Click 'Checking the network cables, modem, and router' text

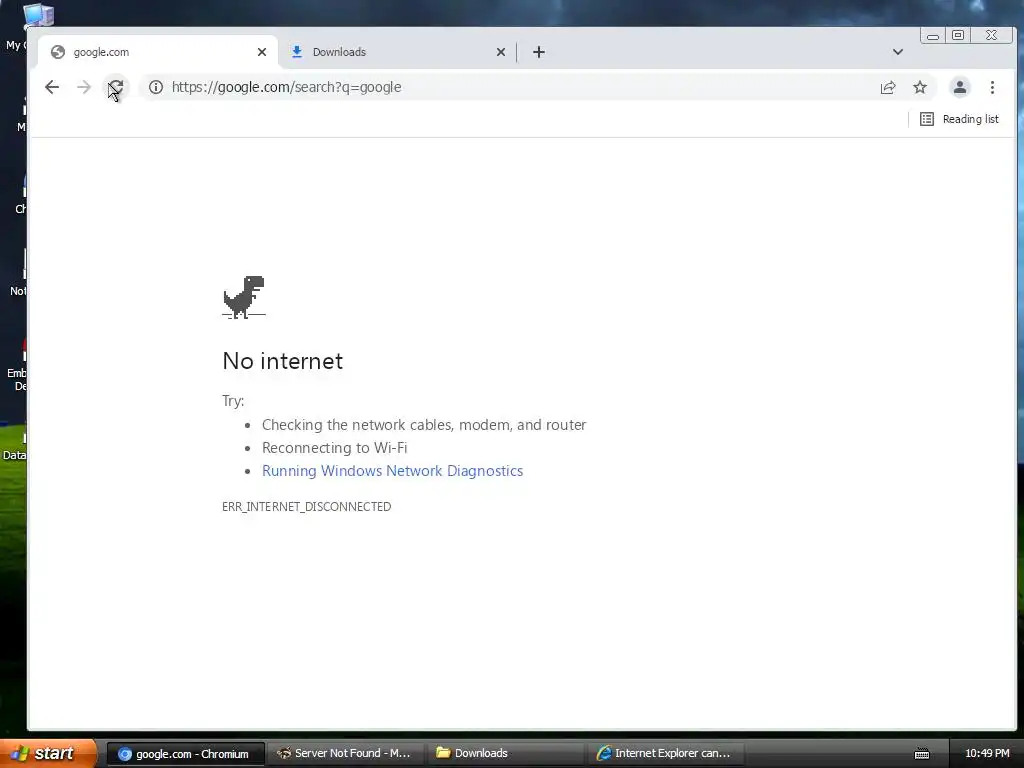pyautogui.click(x=424, y=425)
